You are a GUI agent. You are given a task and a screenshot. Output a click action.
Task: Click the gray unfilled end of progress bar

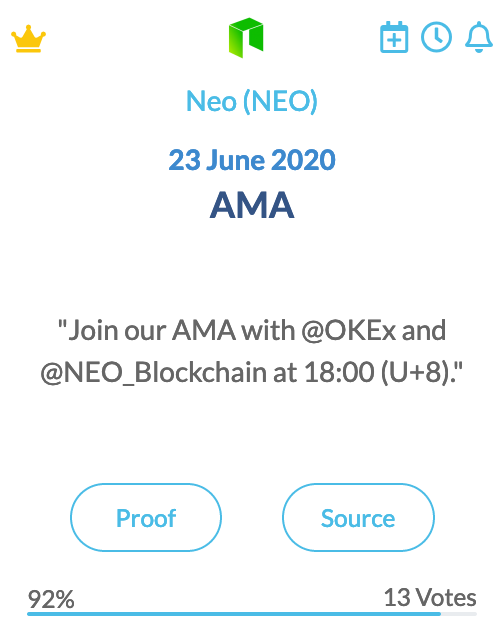pos(459,614)
